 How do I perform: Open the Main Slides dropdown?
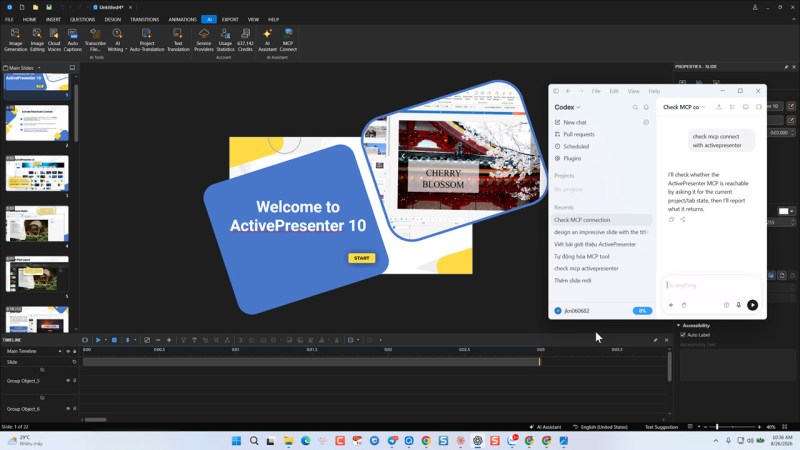[39, 68]
